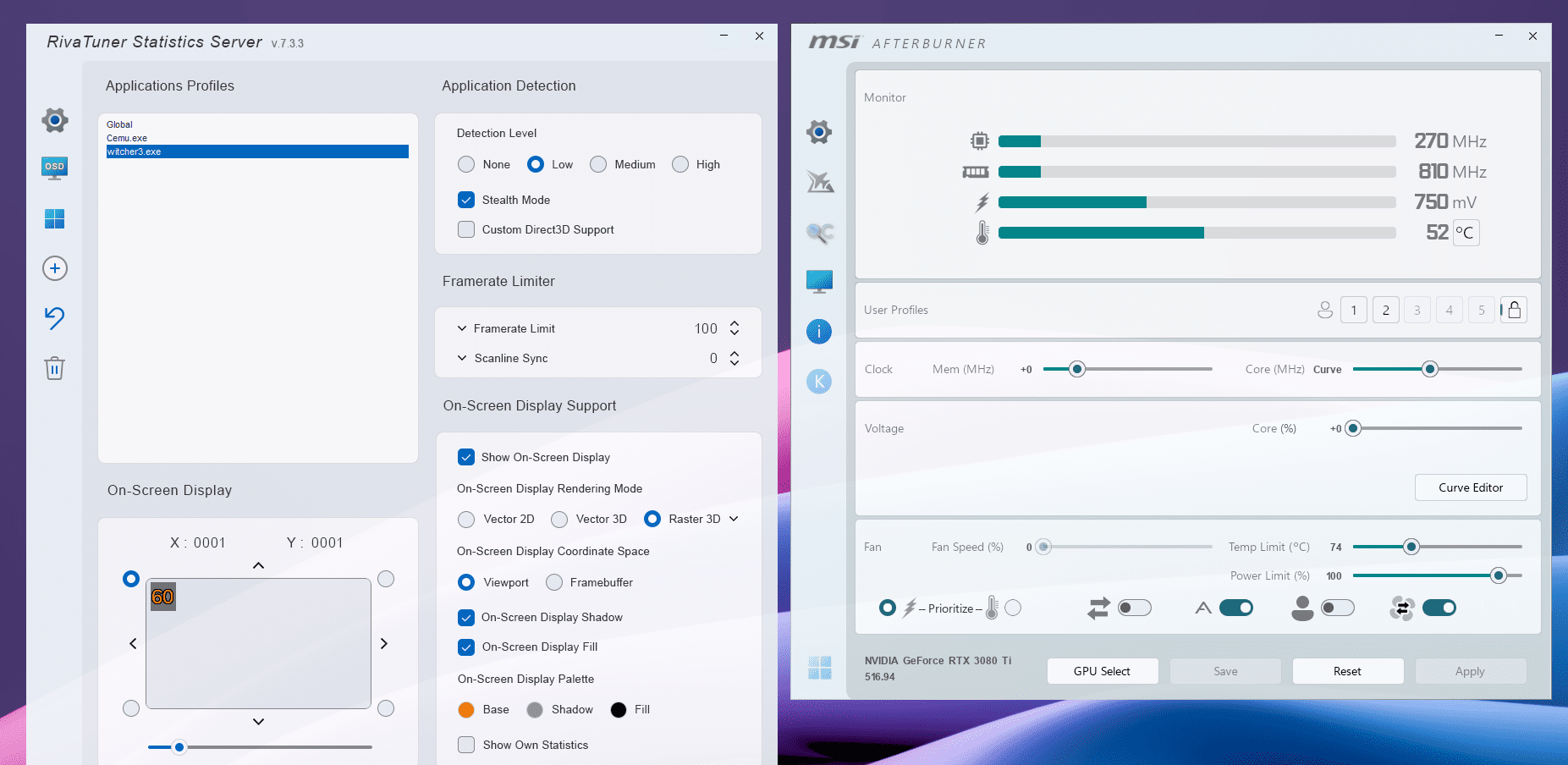Click the OC scanner jet icon in Afterburner sidebar
The width and height of the screenshot is (1568, 765).
[820, 181]
